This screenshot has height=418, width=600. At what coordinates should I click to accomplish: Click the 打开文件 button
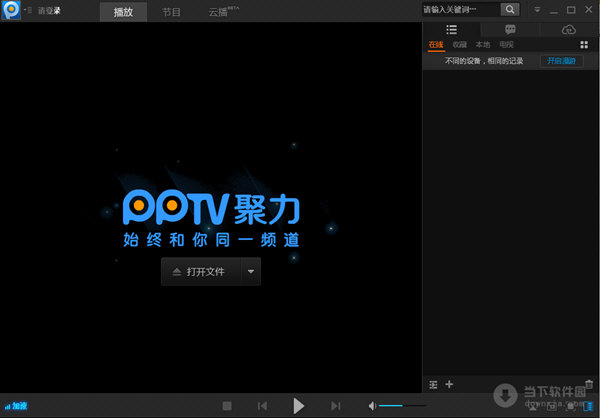pyautogui.click(x=201, y=272)
